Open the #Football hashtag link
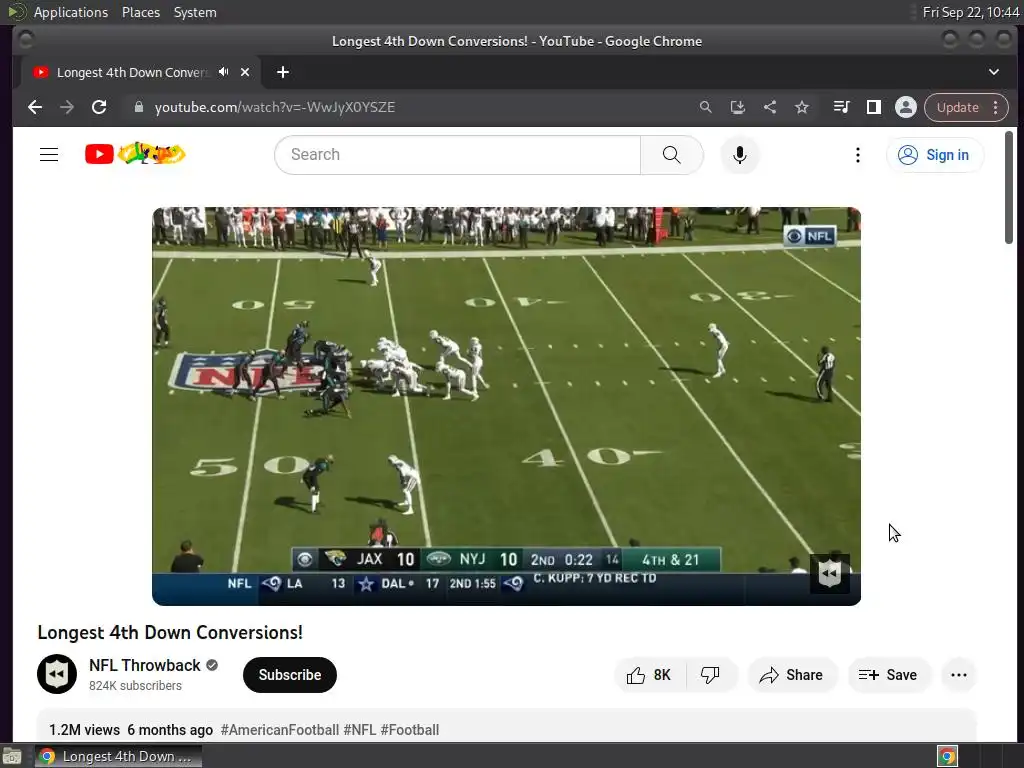This screenshot has width=1024, height=768. click(409, 729)
